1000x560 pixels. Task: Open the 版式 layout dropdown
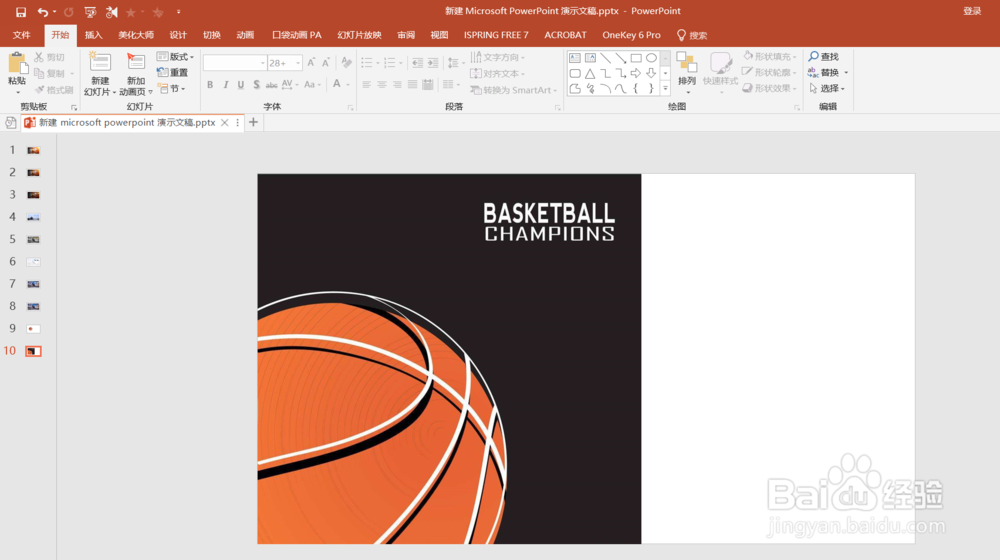175,57
